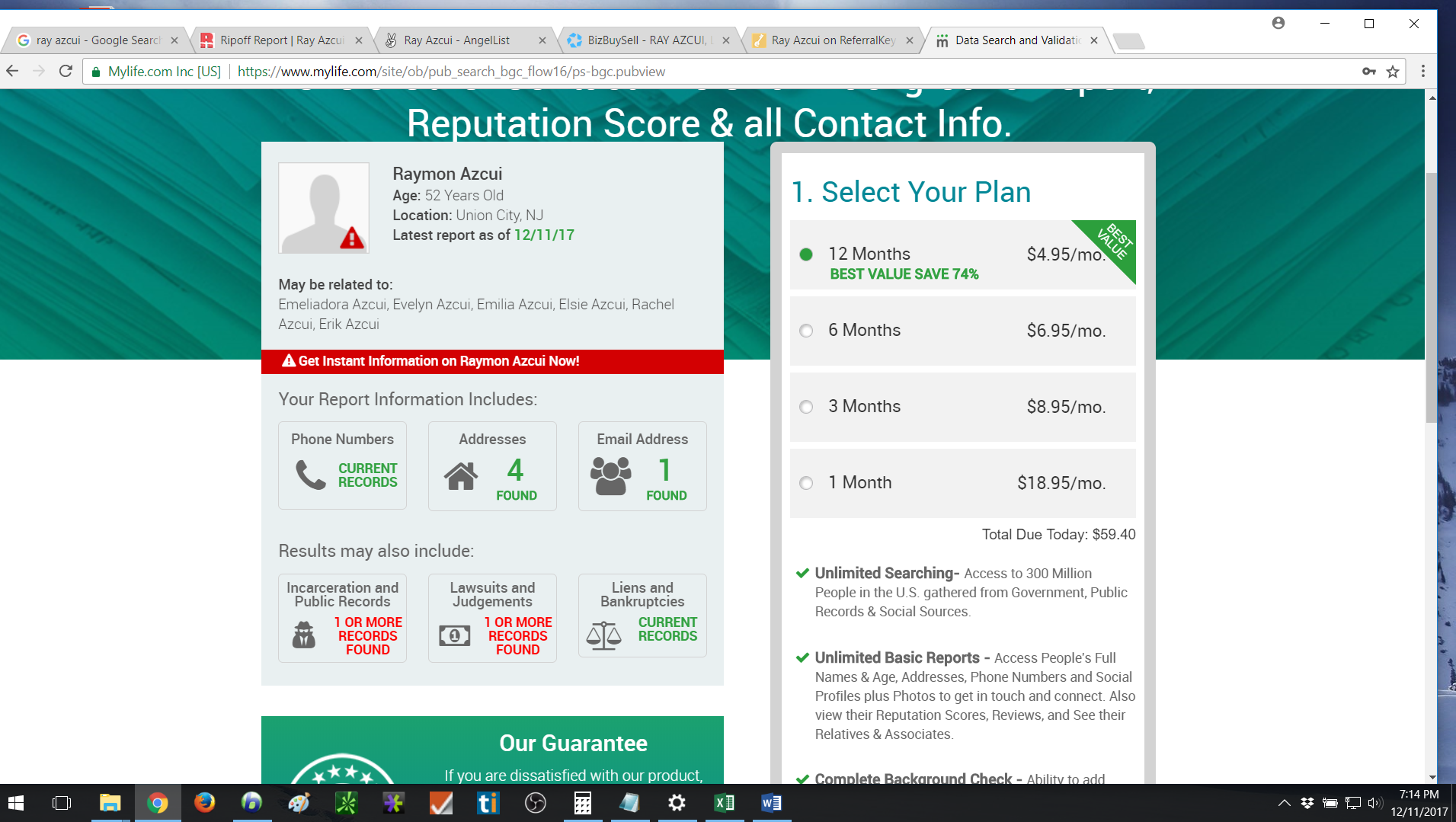Image resolution: width=1456 pixels, height=822 pixels.
Task: Click the volume speaker tray icon
Action: pos(1375,803)
